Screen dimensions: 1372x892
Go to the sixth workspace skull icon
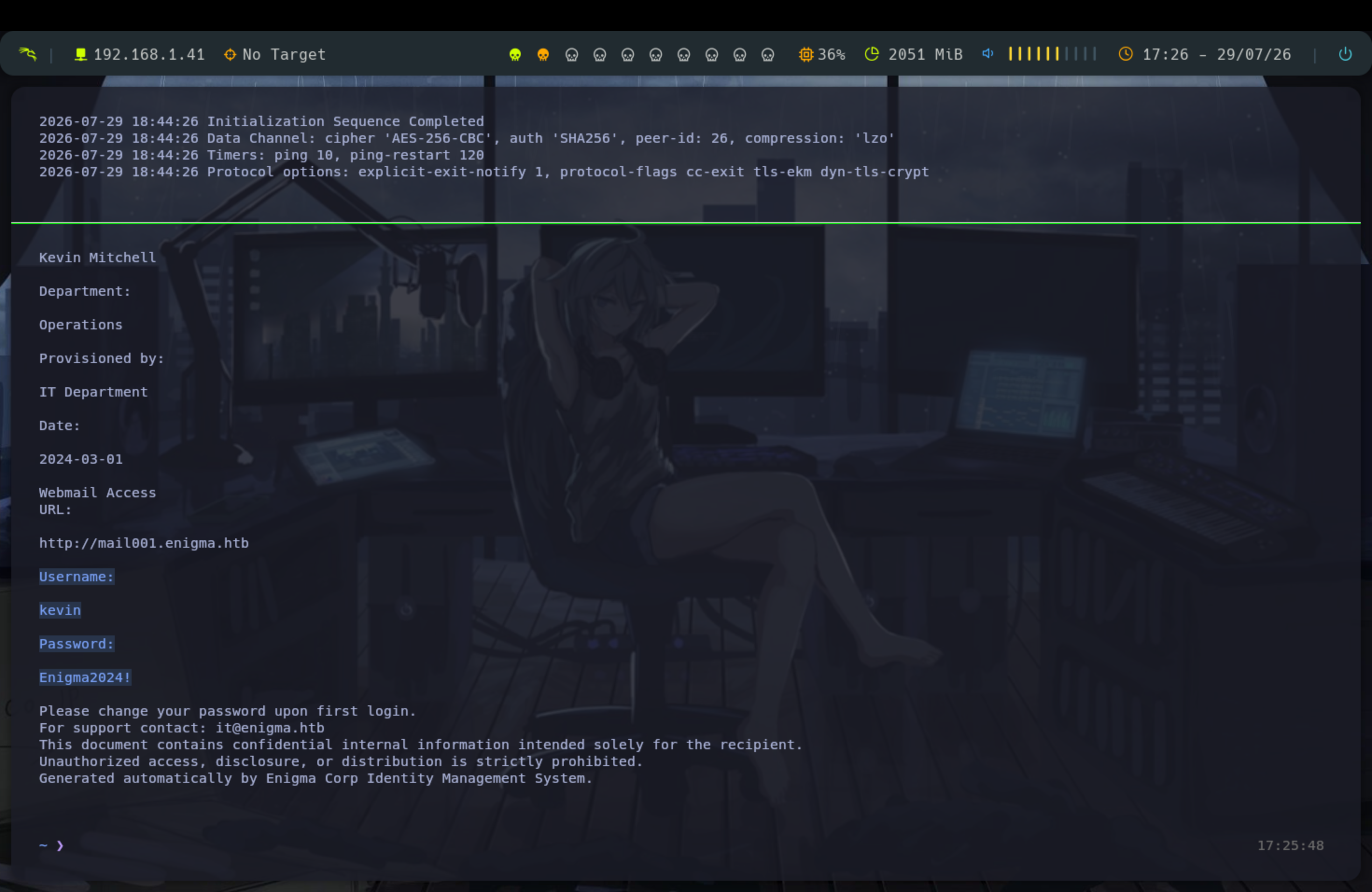[656, 55]
